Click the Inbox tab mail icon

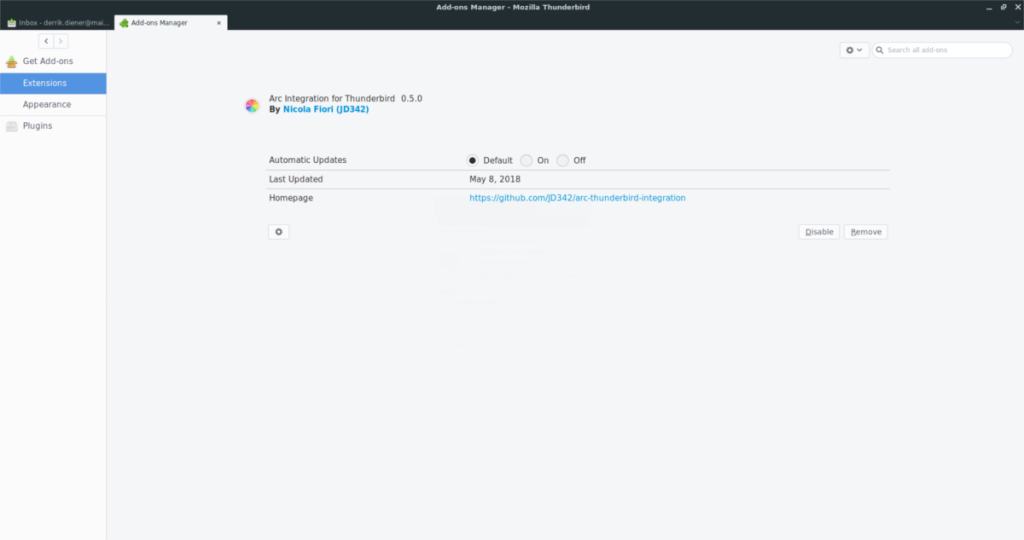(x=12, y=23)
